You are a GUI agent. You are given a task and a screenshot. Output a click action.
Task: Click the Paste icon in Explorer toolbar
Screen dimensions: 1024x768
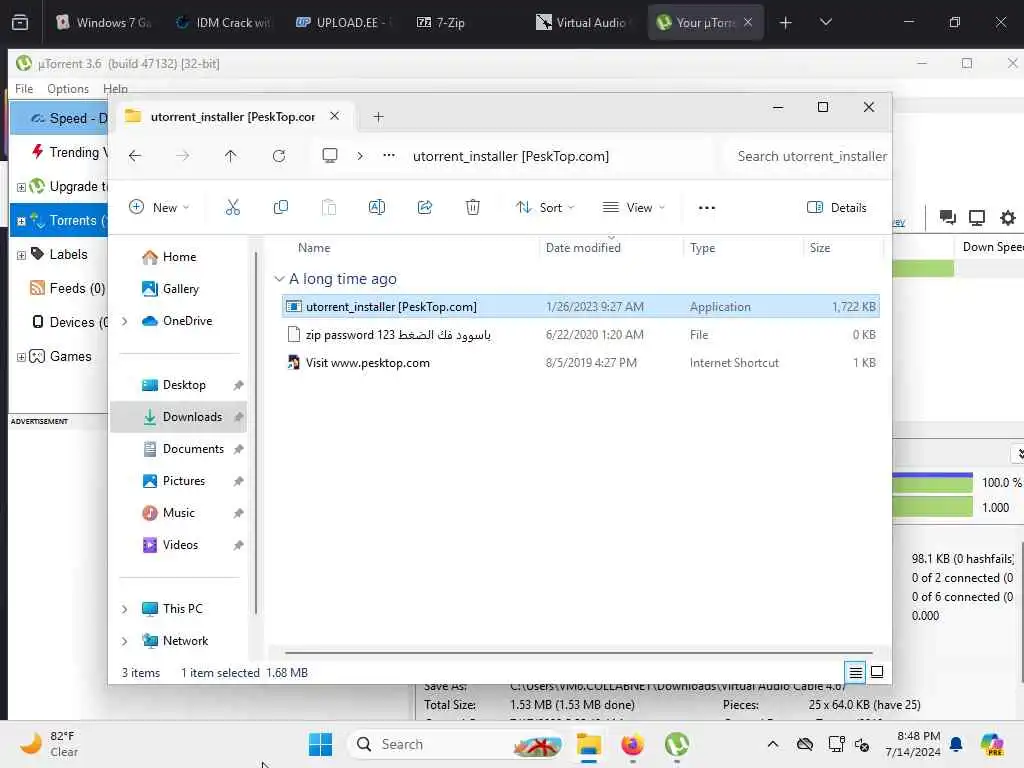328,208
